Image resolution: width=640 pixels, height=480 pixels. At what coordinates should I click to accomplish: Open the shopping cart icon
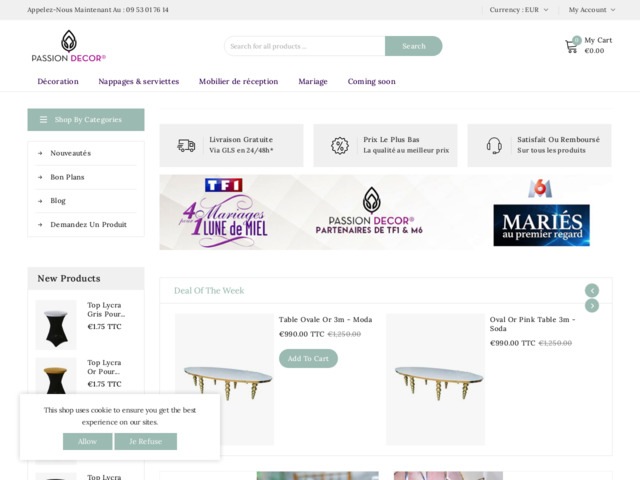click(571, 46)
